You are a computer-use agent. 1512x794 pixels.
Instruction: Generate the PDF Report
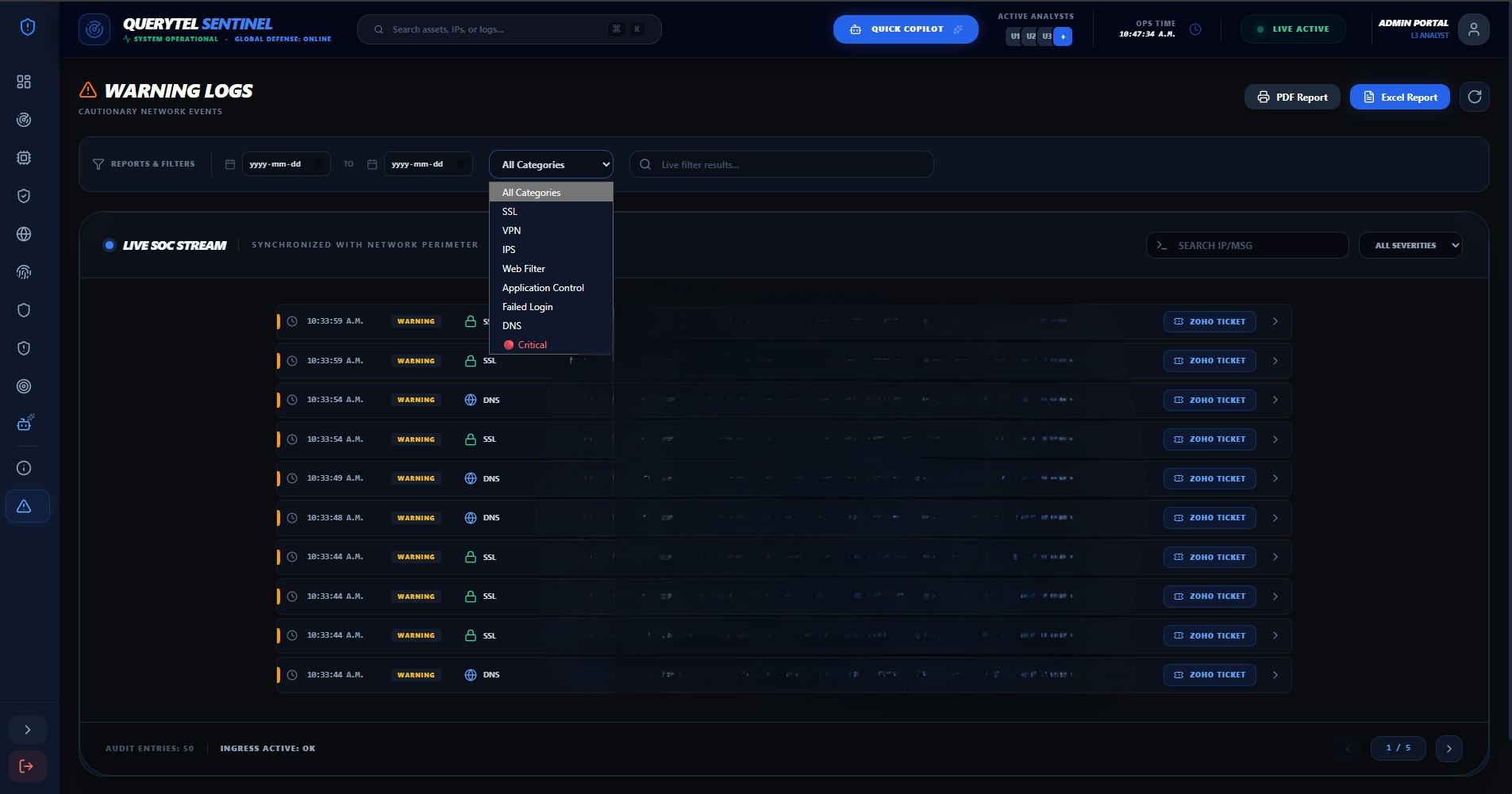tap(1291, 97)
